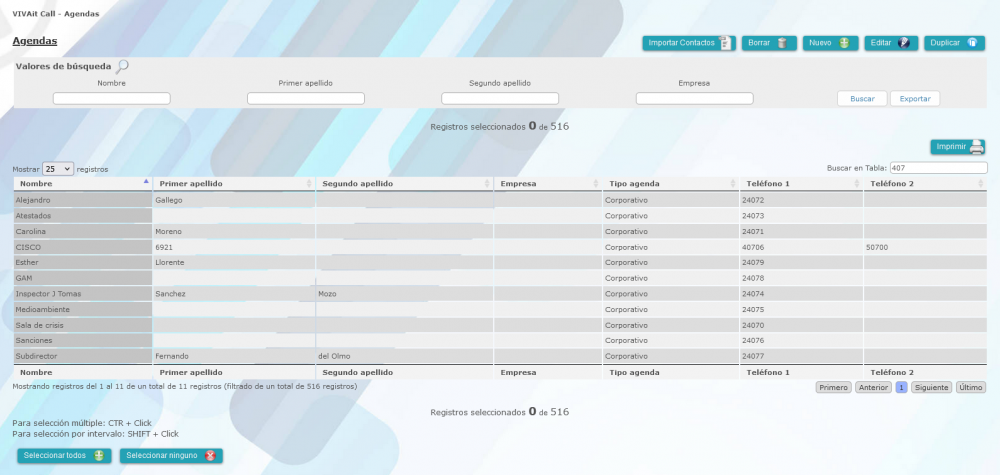The image size is (1000, 475).
Task: Duplicate the entry with Duplicar
Action: [x=957, y=43]
